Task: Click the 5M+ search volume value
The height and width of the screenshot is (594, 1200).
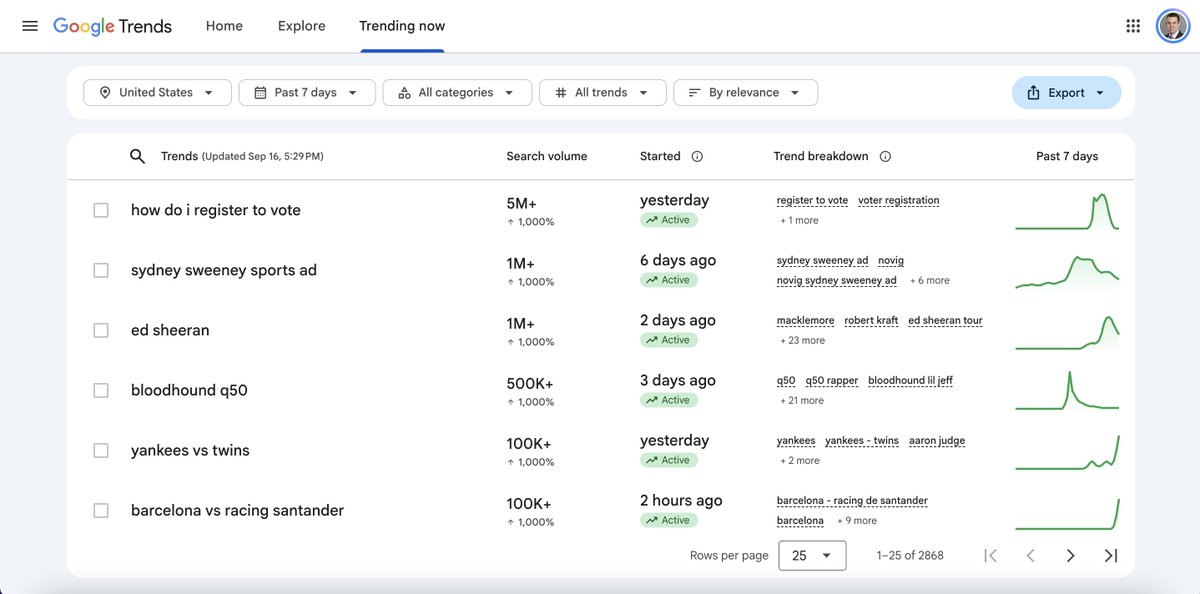Action: click(522, 203)
